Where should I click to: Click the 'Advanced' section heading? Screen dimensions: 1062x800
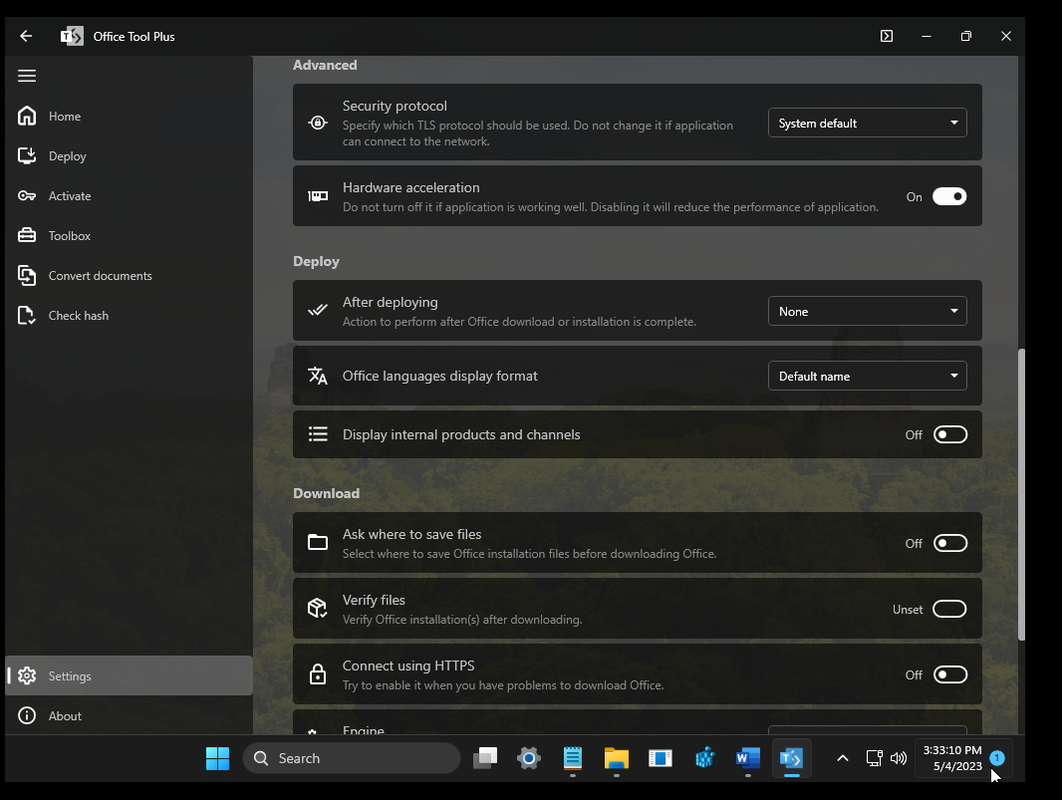pos(325,65)
